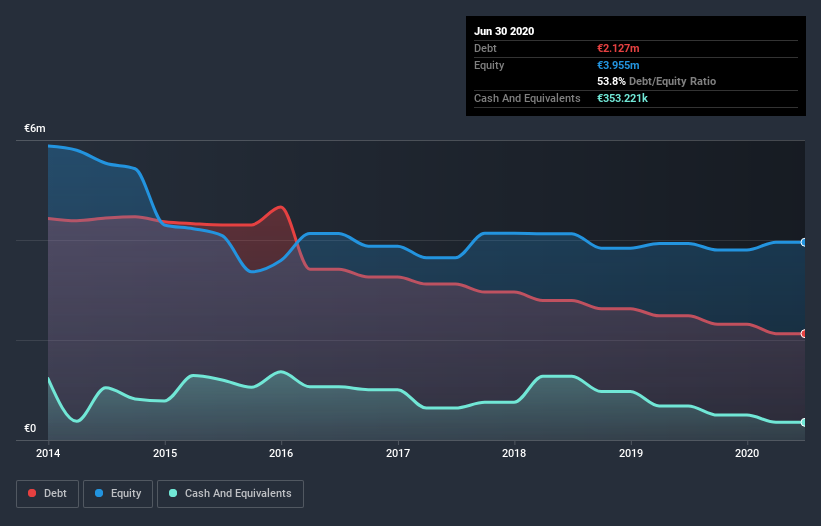Select the Debt endpoint marker on chart
This screenshot has height=526, width=821.
(804, 333)
